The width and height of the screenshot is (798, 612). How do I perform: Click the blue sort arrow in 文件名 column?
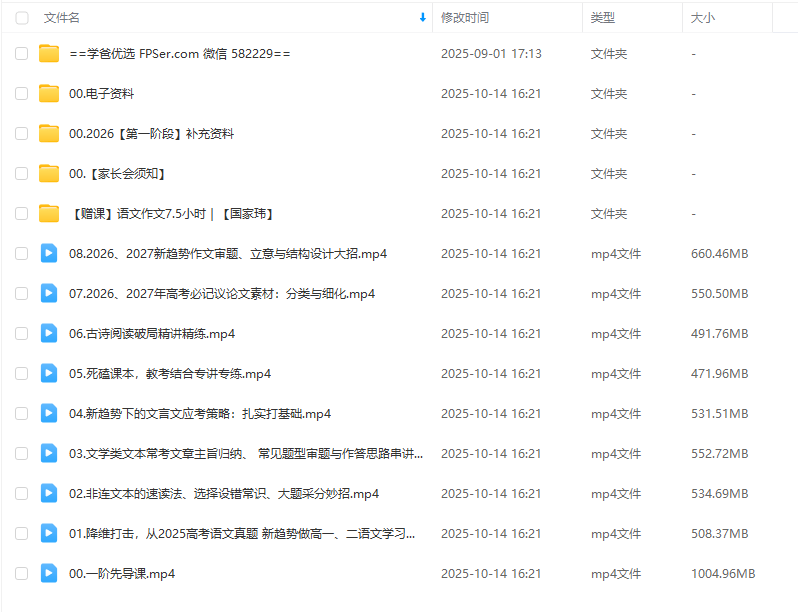[422, 18]
